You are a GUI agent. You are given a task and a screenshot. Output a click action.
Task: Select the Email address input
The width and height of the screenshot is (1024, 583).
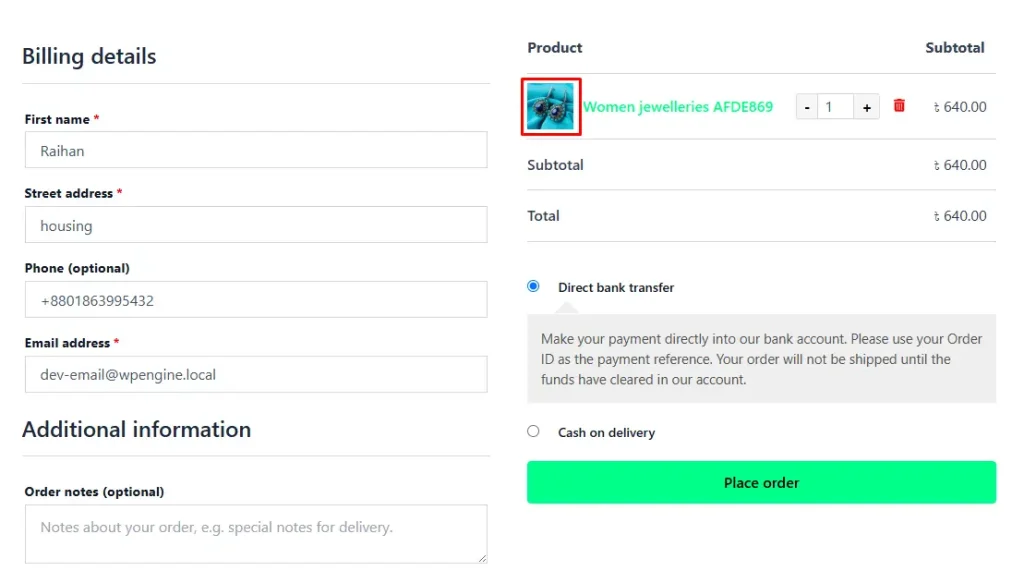click(x=256, y=375)
